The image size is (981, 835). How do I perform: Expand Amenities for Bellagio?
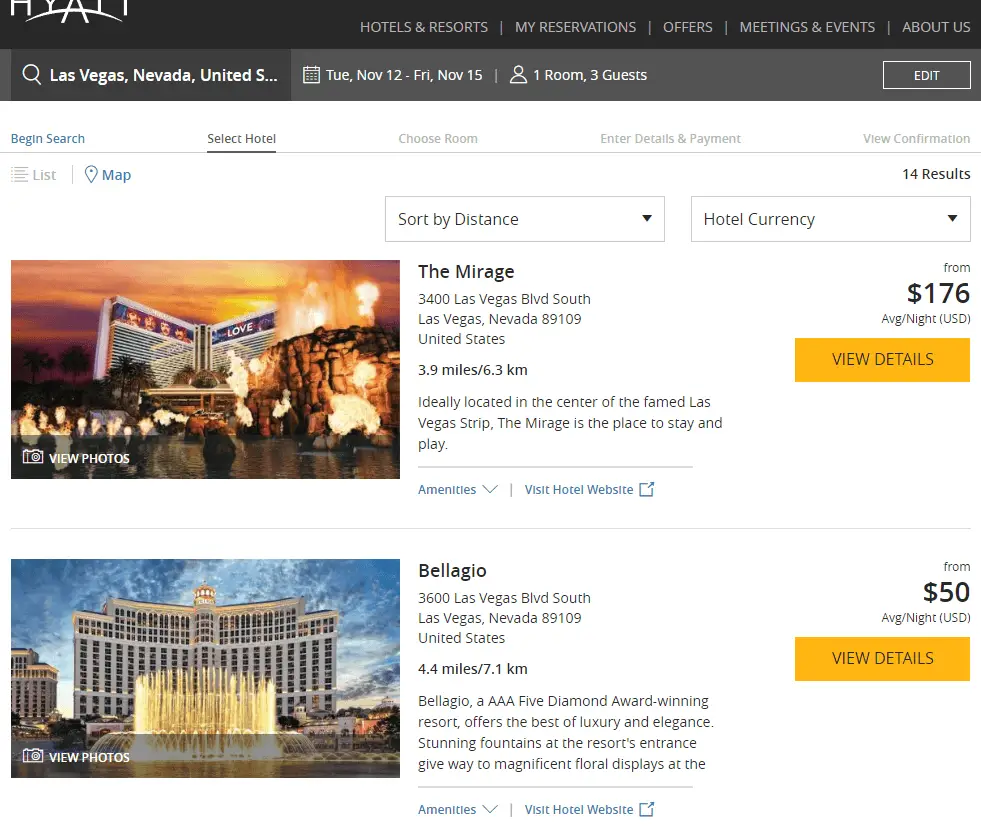(x=457, y=809)
